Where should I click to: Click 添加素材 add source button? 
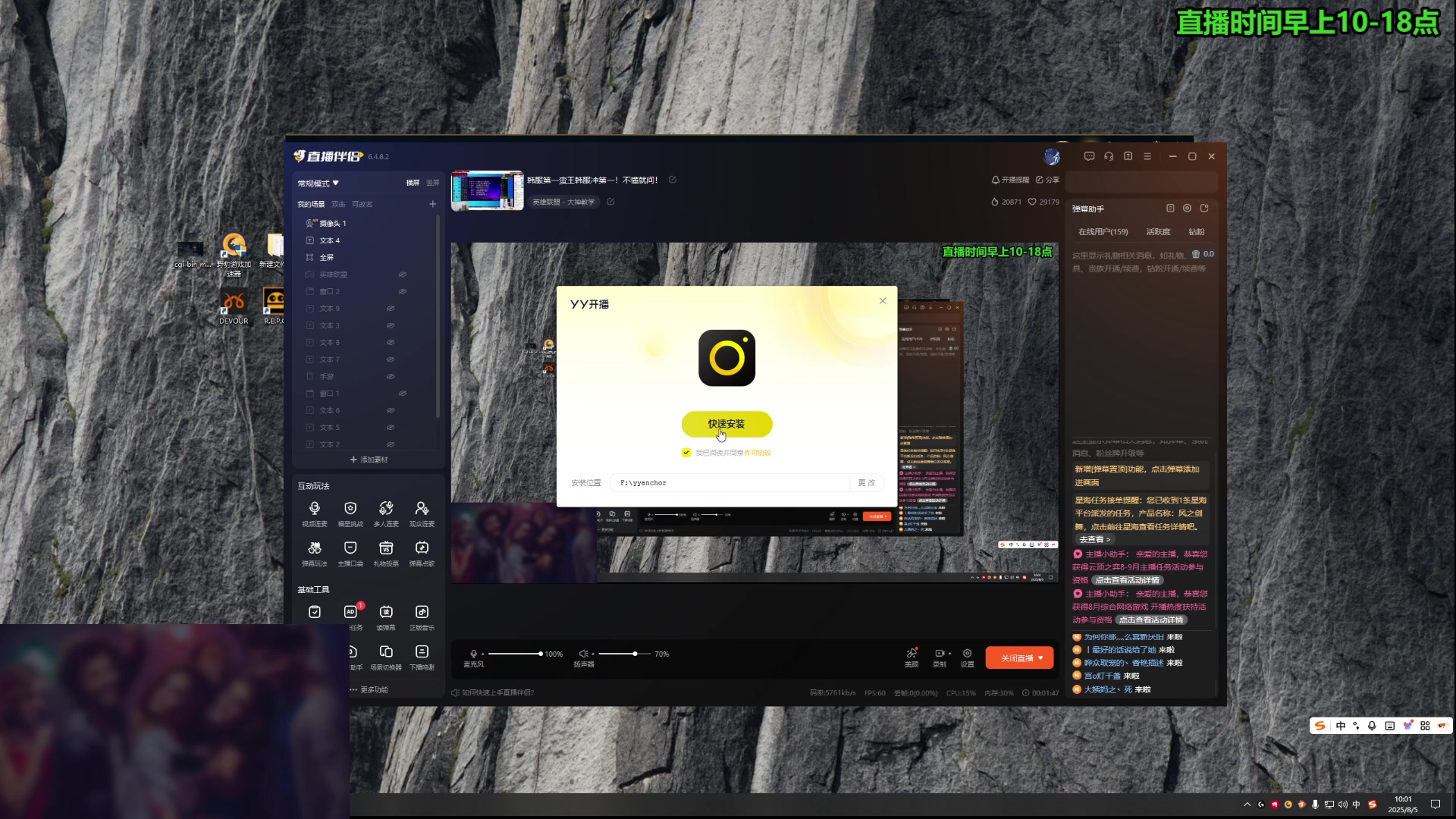(x=369, y=460)
